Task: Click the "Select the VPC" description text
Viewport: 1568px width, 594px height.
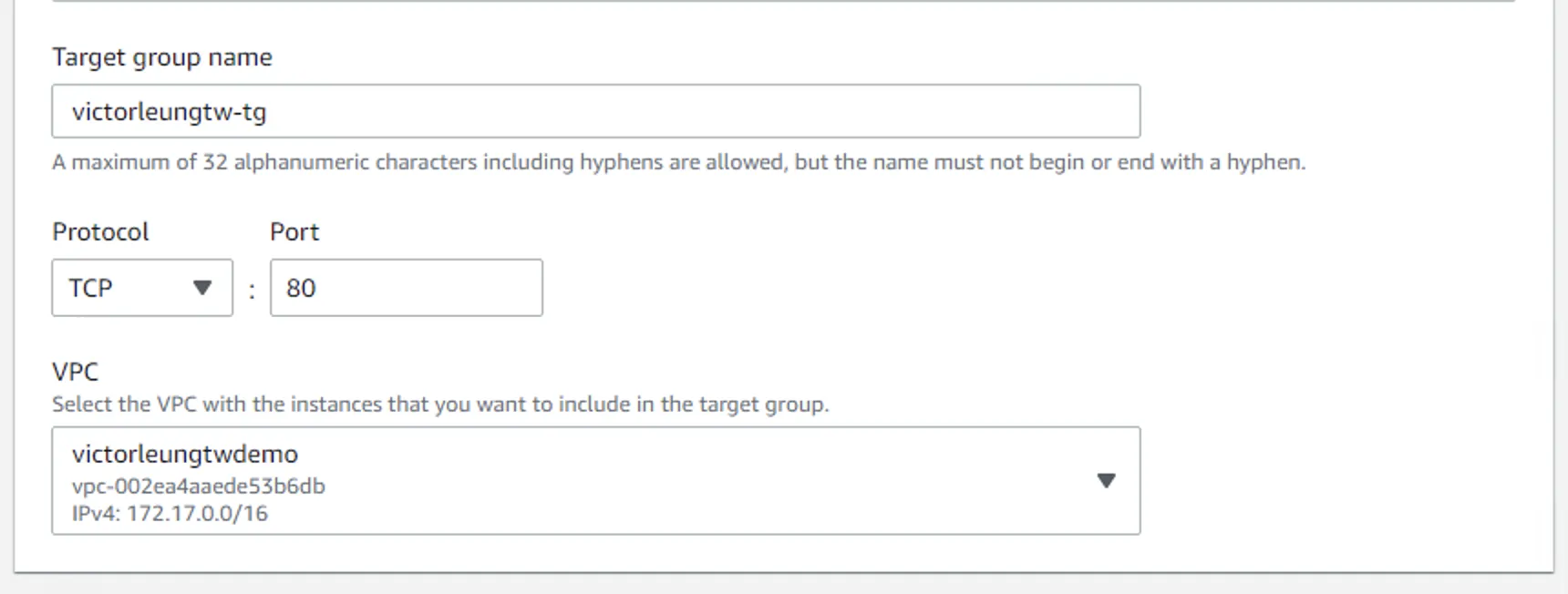Action: (x=440, y=405)
